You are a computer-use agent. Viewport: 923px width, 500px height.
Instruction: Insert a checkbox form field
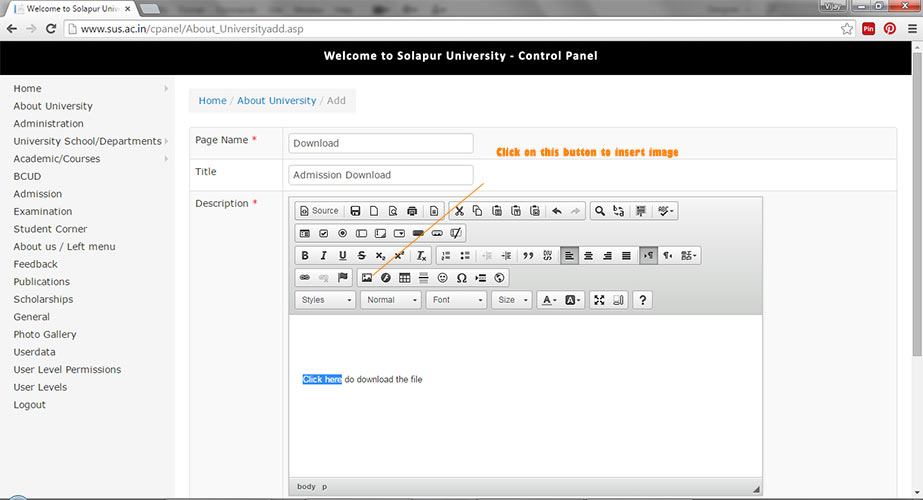click(323, 233)
